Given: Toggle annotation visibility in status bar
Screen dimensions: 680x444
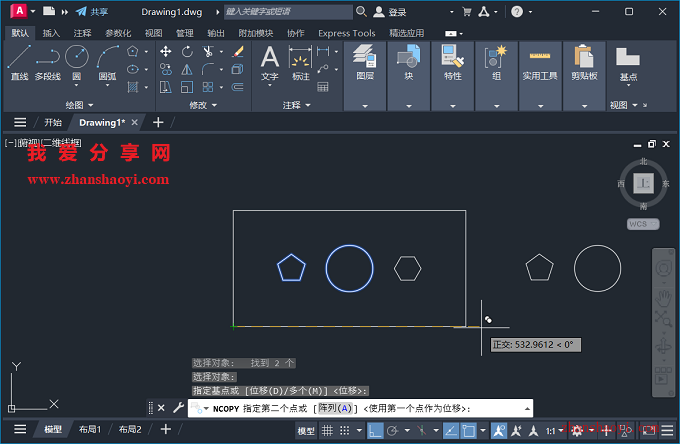Looking at the screenshot, I should point(499,431).
